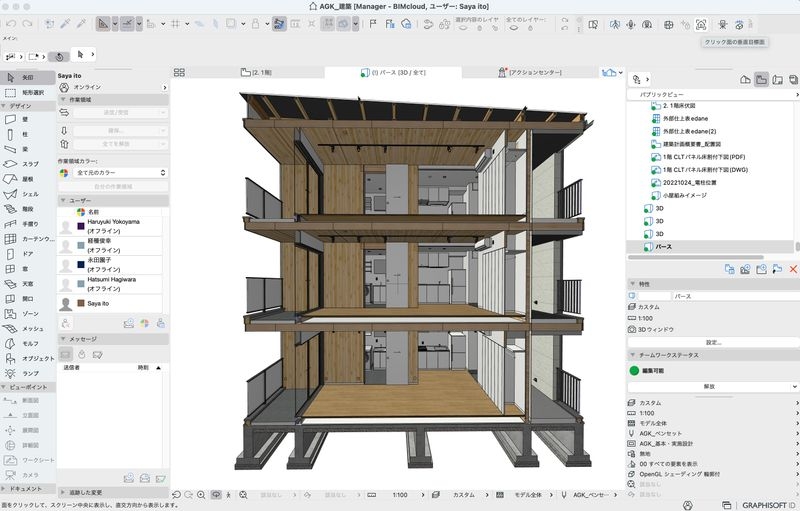
Task: Click Saya ito's brown color swatch
Action: tap(81, 303)
